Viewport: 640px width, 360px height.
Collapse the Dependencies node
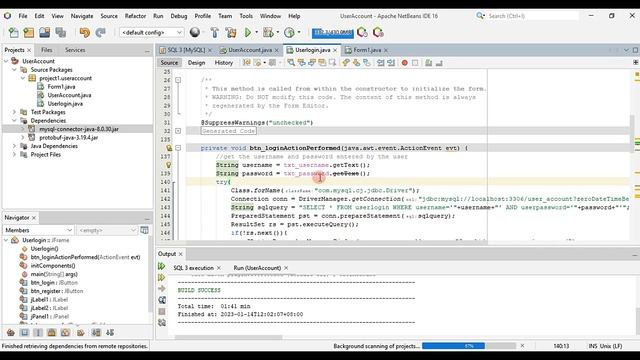14,120
